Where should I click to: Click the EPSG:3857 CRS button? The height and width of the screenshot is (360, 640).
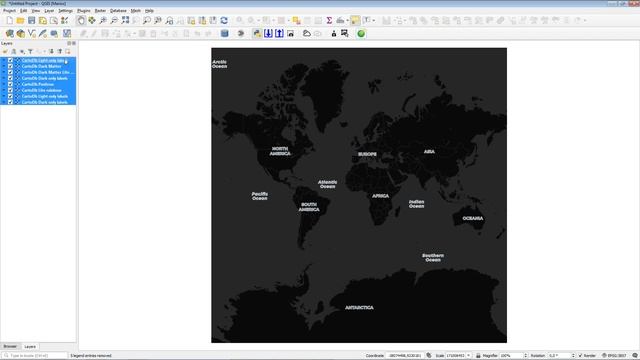click(x=614, y=356)
